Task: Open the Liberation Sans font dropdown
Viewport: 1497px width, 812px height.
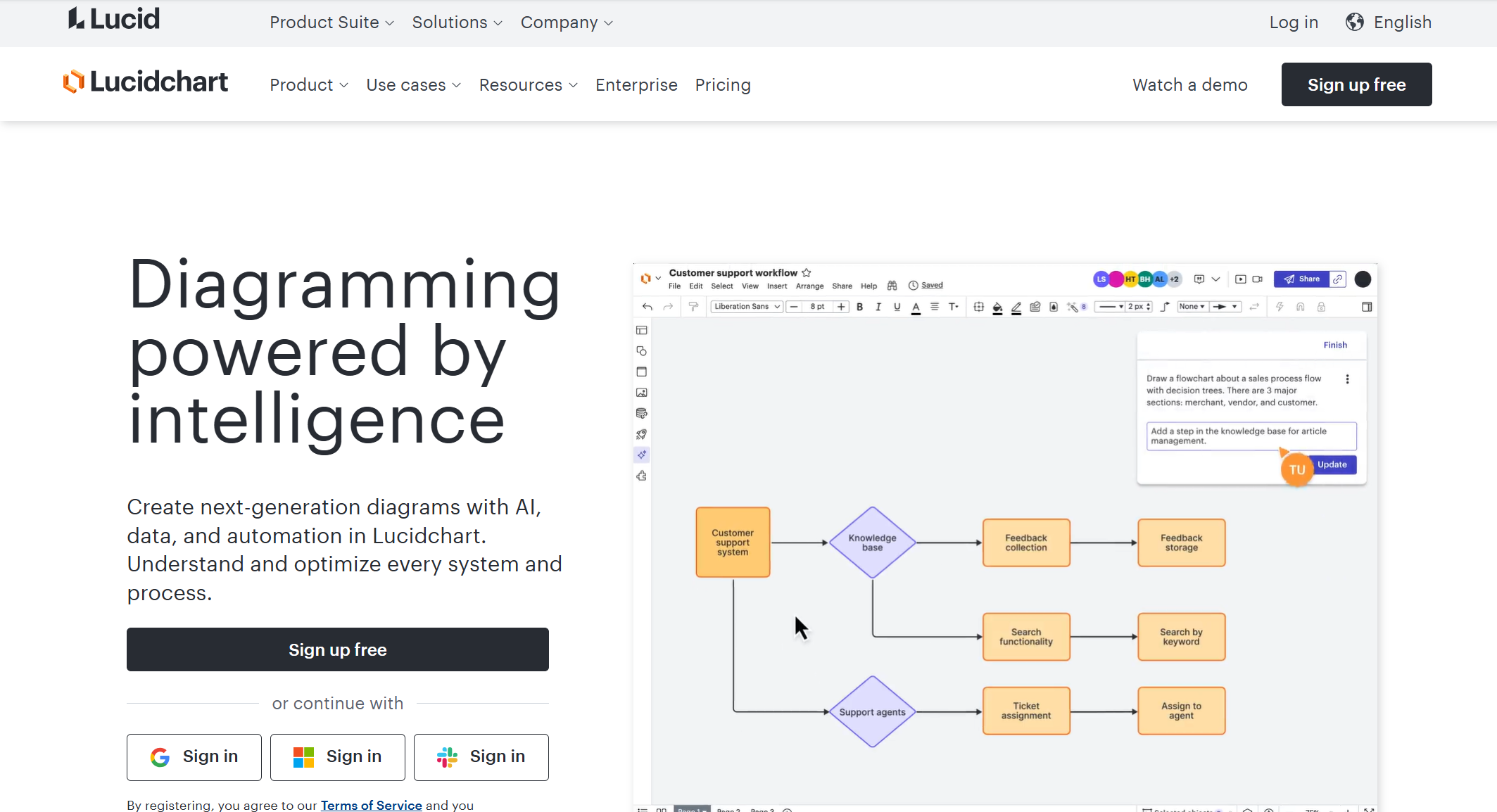Action: (747, 307)
